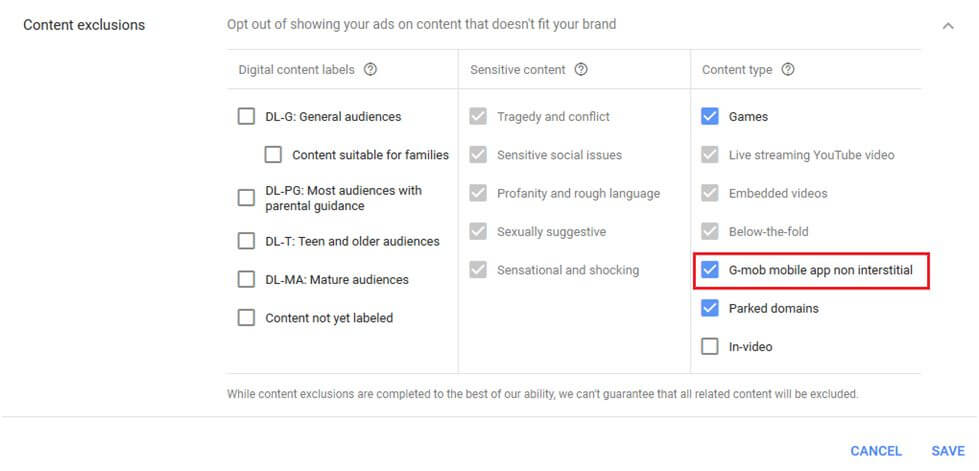This screenshot has width=979, height=471.
Task: Uncheck G-mob mobile app non interstitial
Action: [x=710, y=270]
